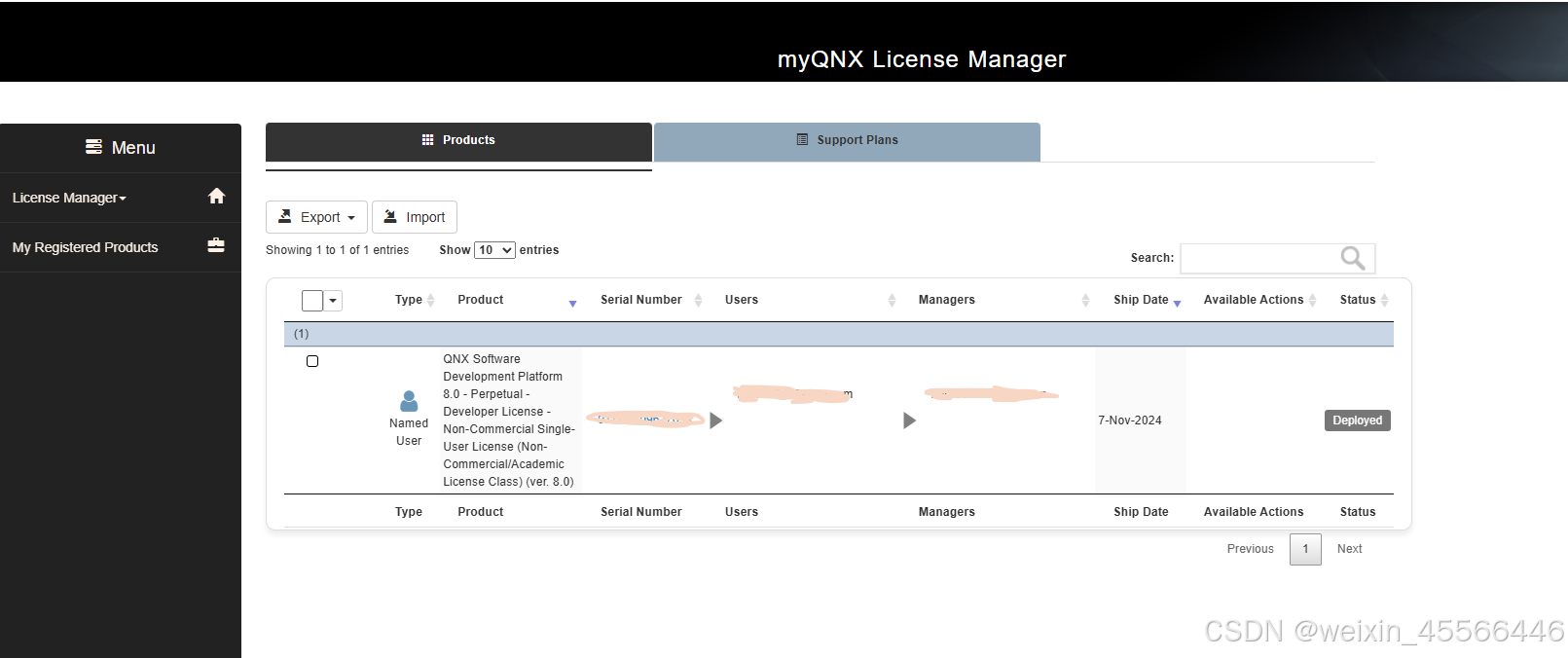
Task: Go to the Previous page
Action: (1250, 549)
